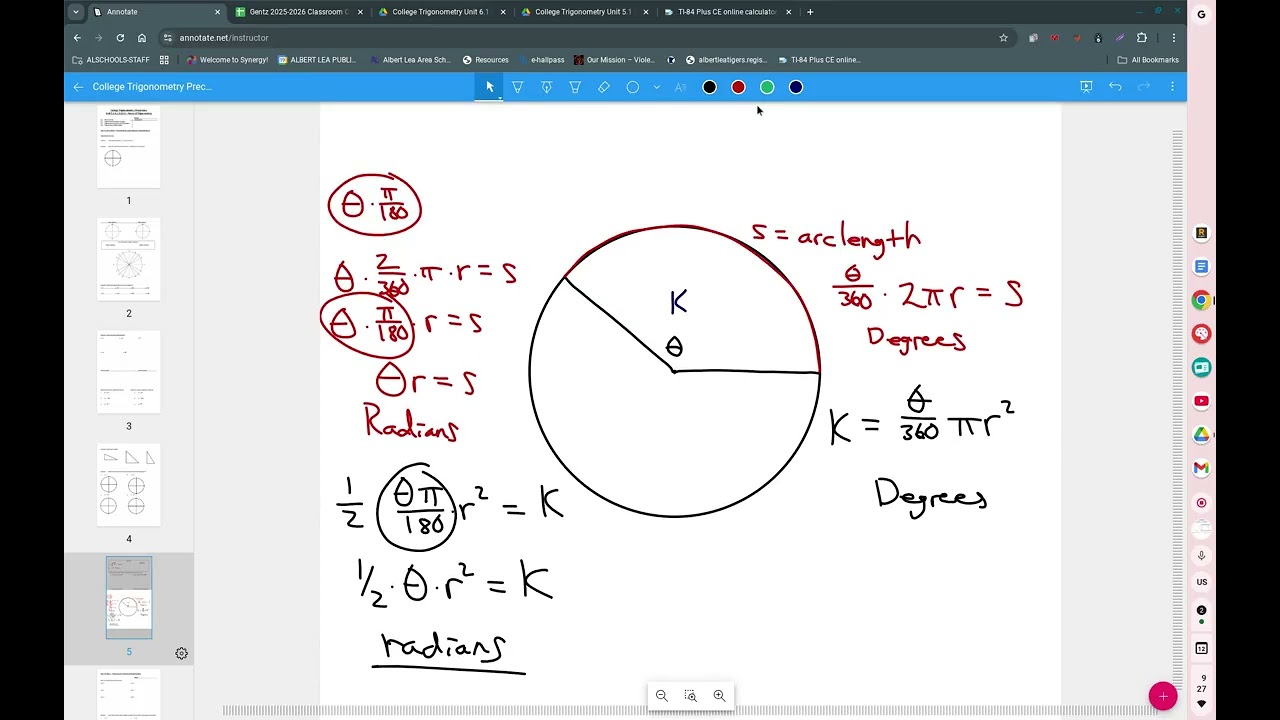Open Gmail from the shelf
Viewport: 1280px width, 720px height.
pyautogui.click(x=1202, y=468)
